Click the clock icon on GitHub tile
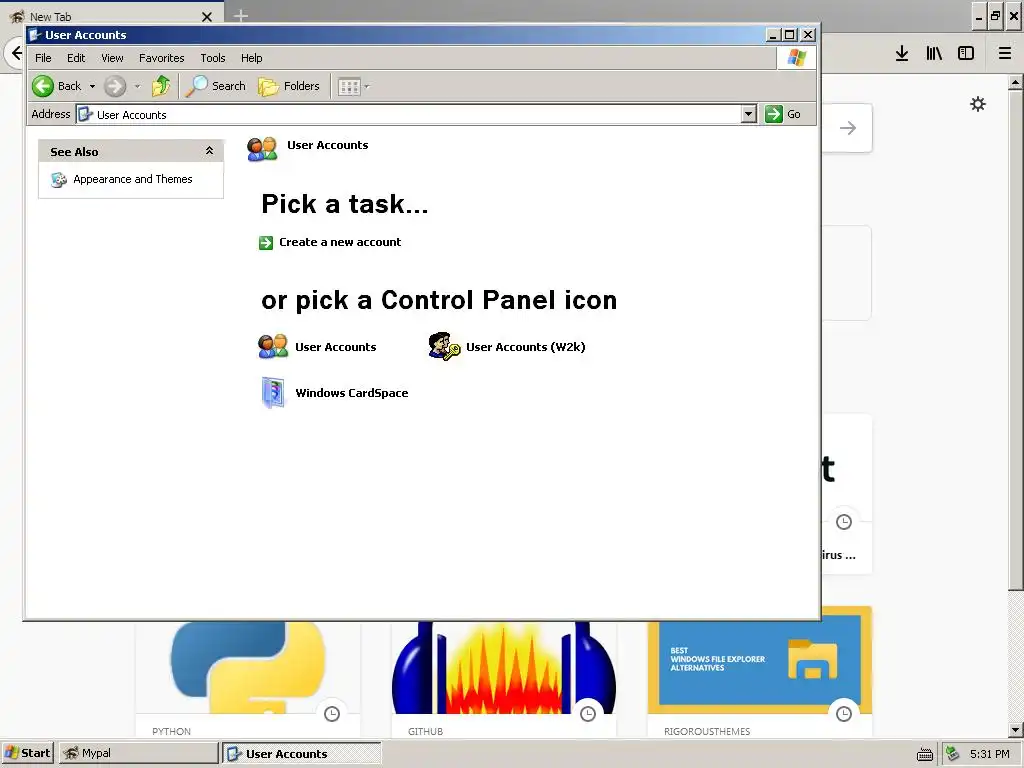Image resolution: width=1024 pixels, height=768 pixels. tap(588, 714)
